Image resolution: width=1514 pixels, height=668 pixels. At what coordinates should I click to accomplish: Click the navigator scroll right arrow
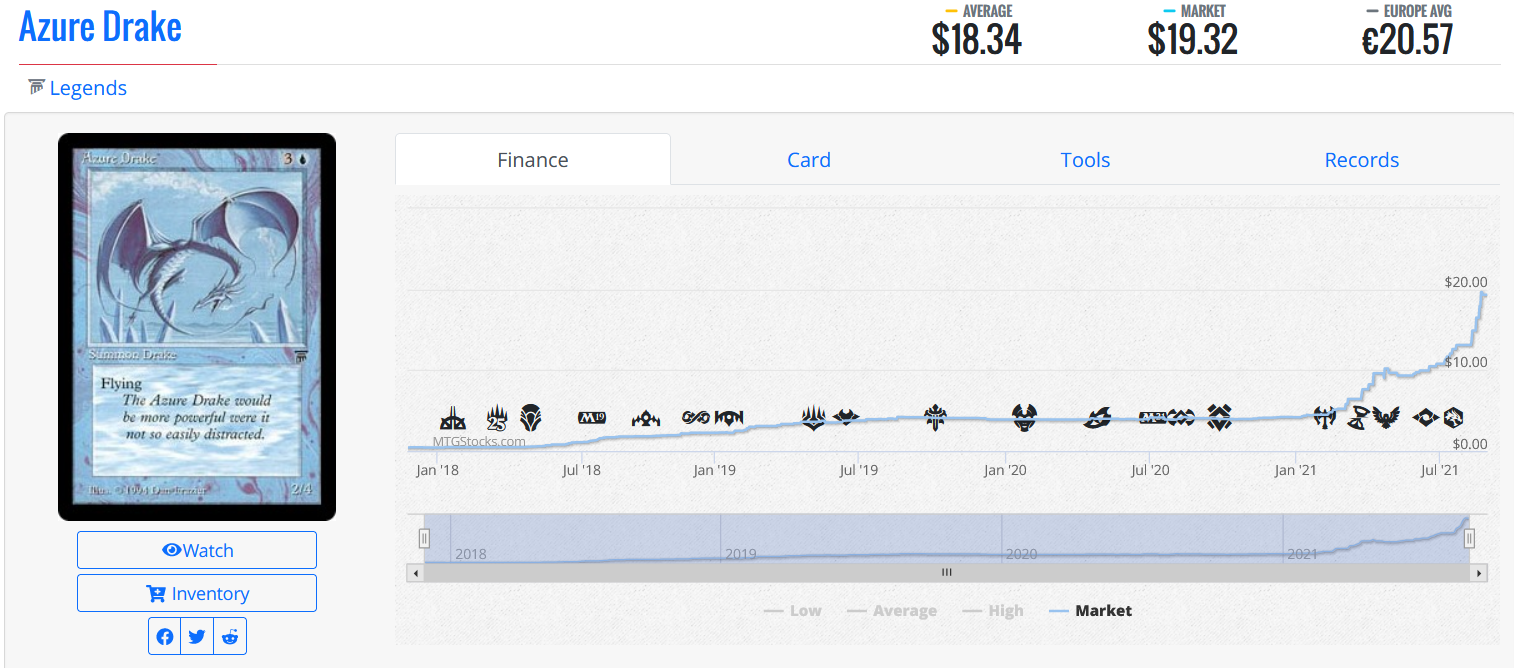(1480, 573)
